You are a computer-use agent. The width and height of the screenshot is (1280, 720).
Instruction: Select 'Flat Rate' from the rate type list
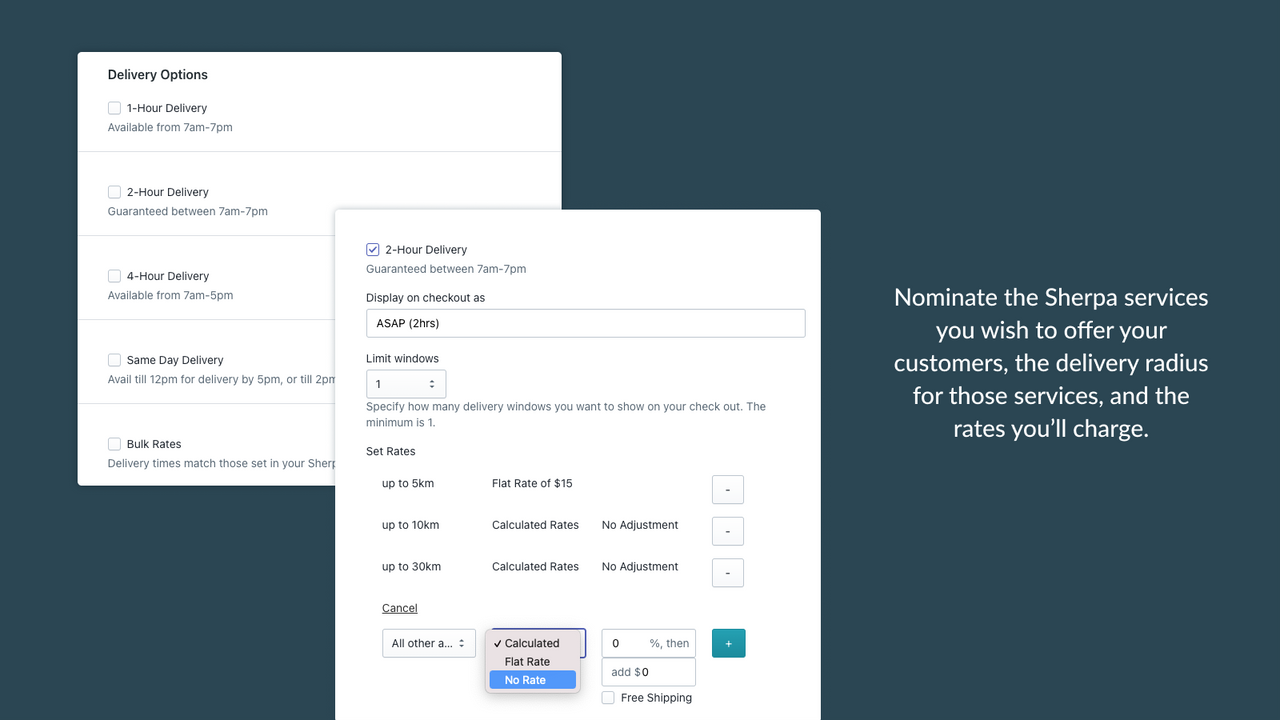527,661
